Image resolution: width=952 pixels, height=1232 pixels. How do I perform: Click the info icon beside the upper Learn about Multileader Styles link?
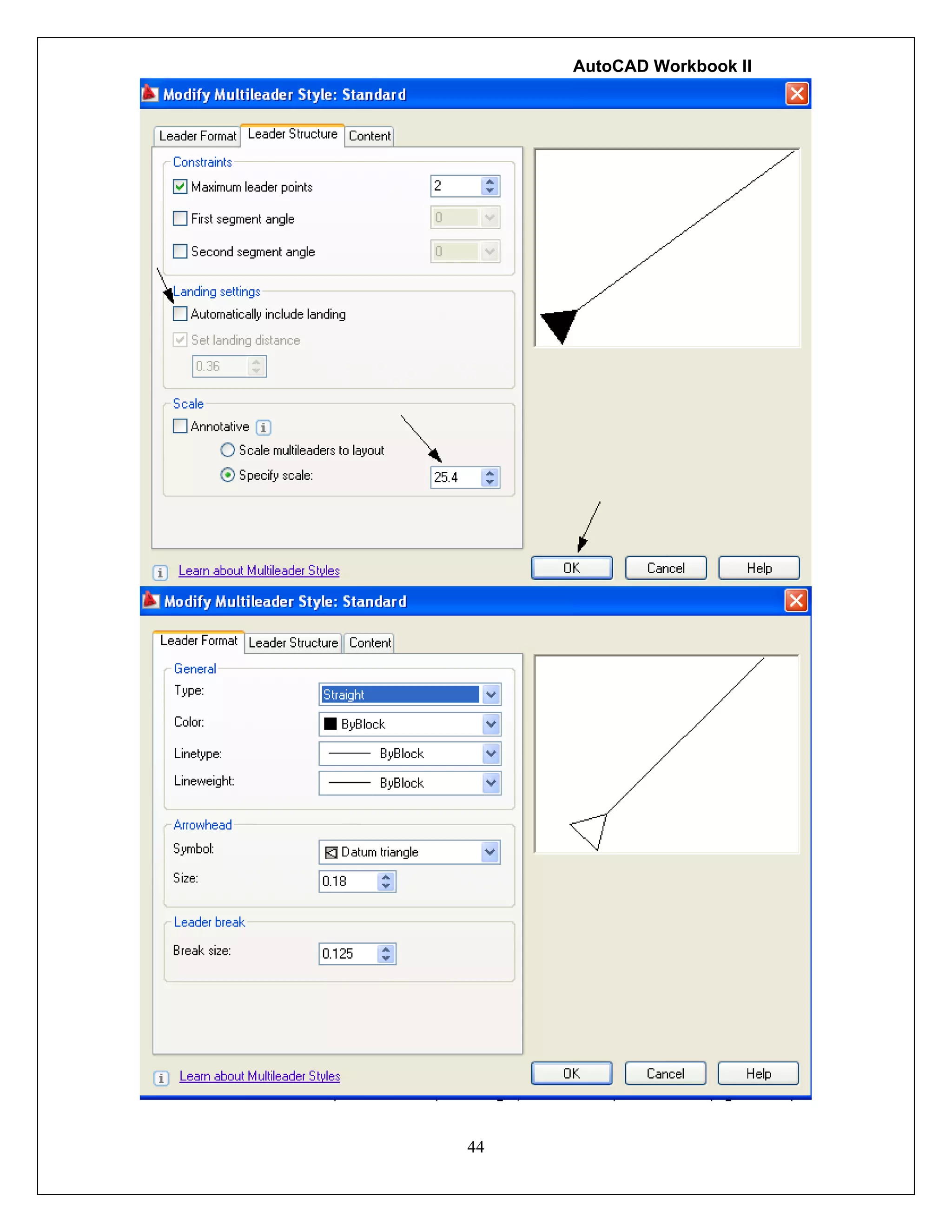point(160,573)
